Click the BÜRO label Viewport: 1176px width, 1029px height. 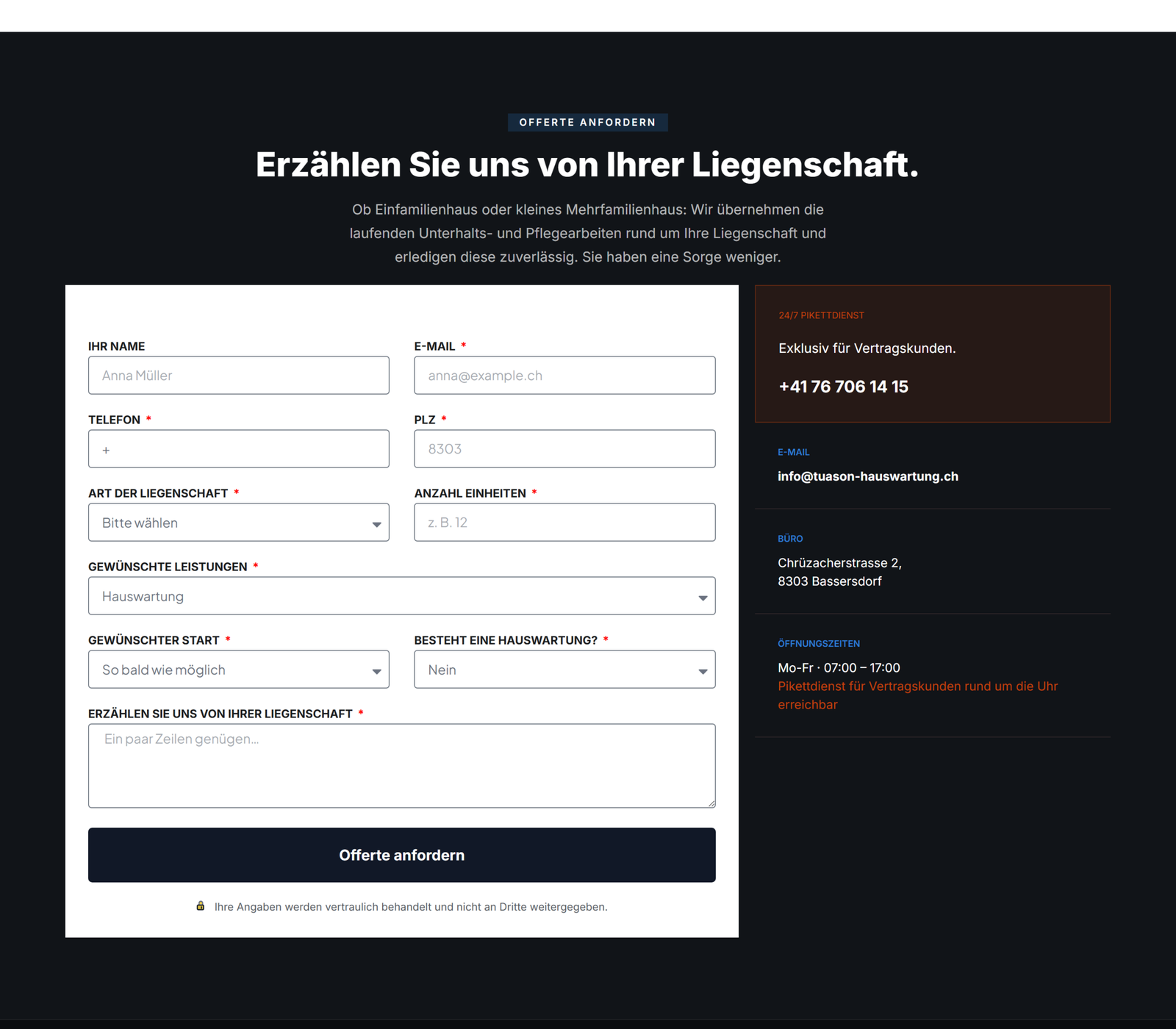[790, 539]
